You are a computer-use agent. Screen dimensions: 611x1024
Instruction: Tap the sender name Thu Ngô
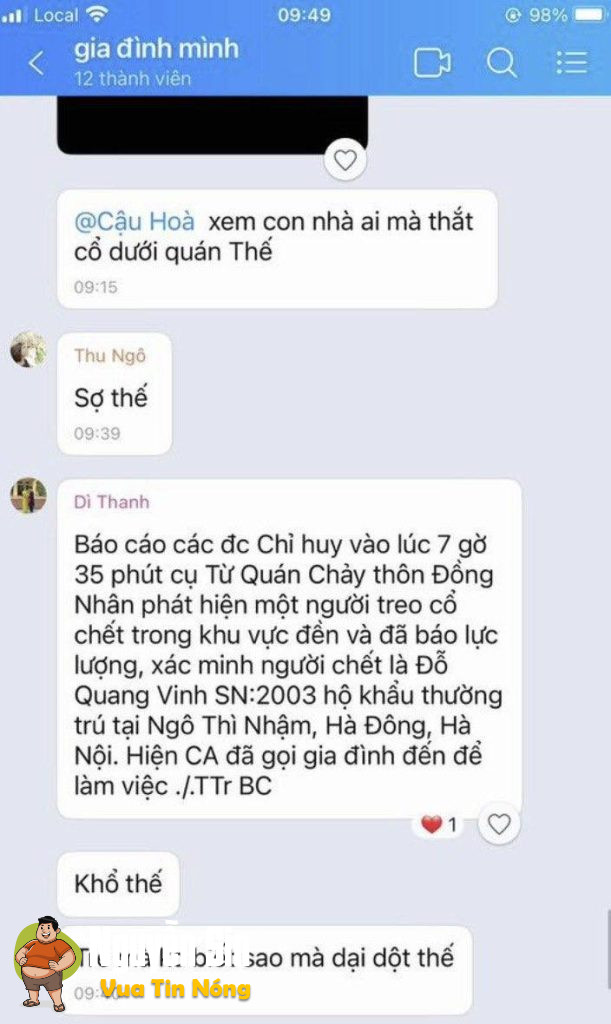coord(110,355)
